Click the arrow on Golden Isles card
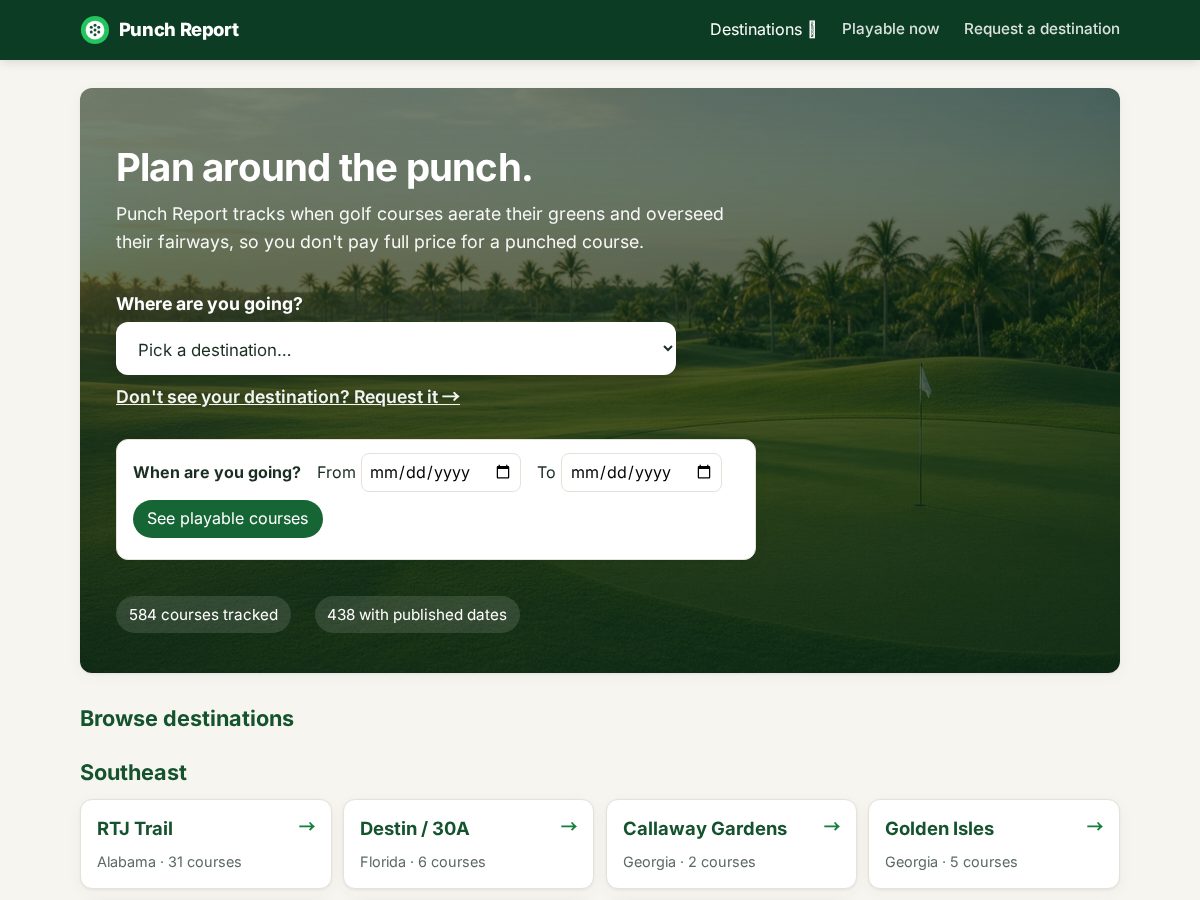 (1095, 826)
